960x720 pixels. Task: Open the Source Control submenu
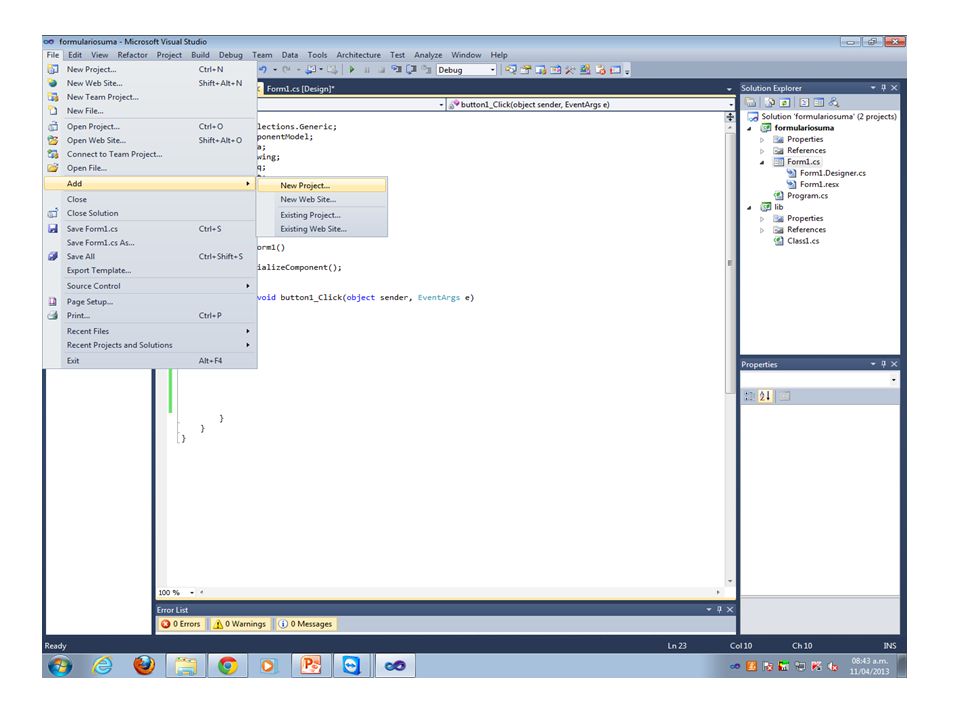(x=149, y=286)
